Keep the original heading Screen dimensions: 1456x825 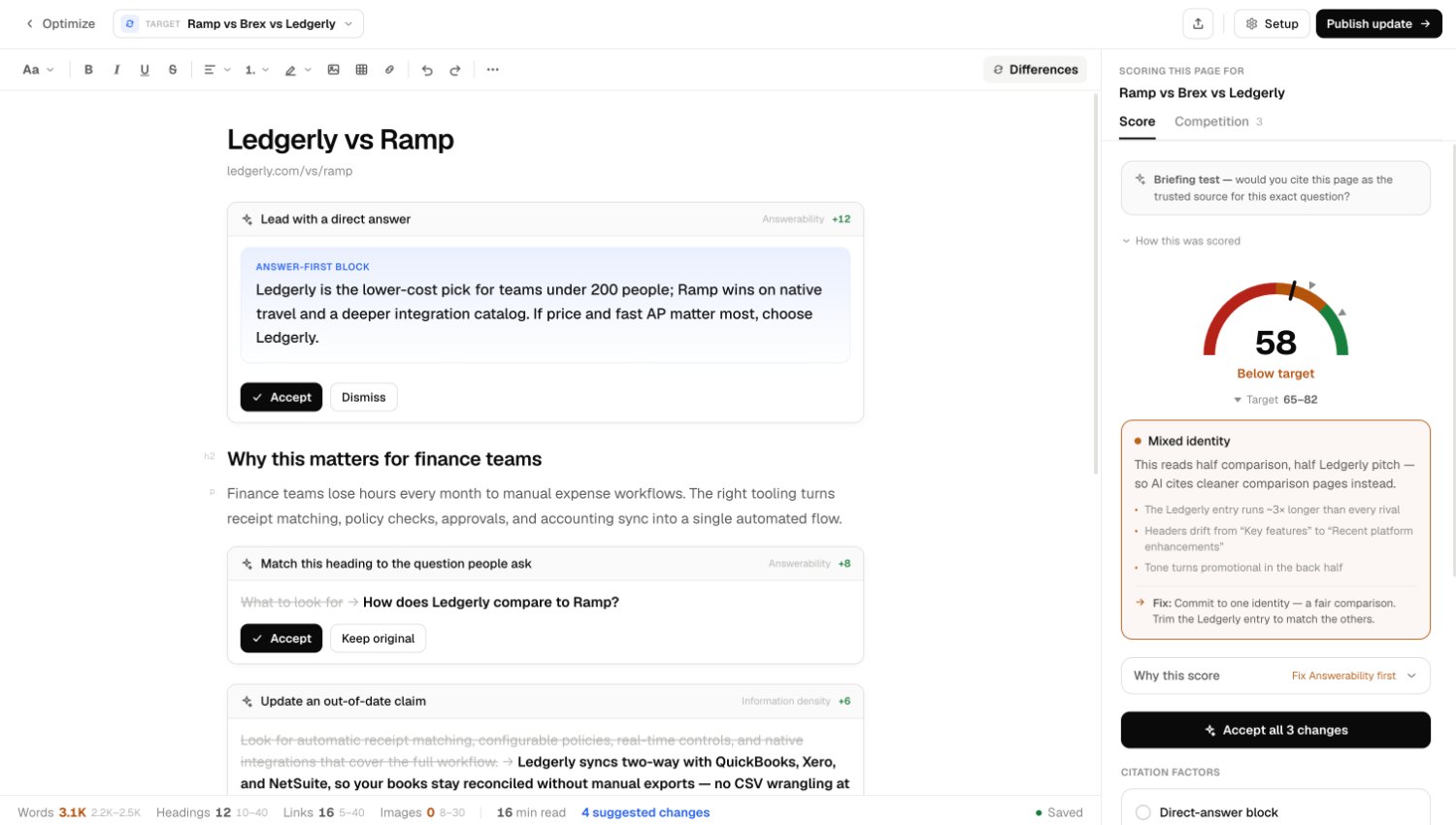(x=378, y=639)
